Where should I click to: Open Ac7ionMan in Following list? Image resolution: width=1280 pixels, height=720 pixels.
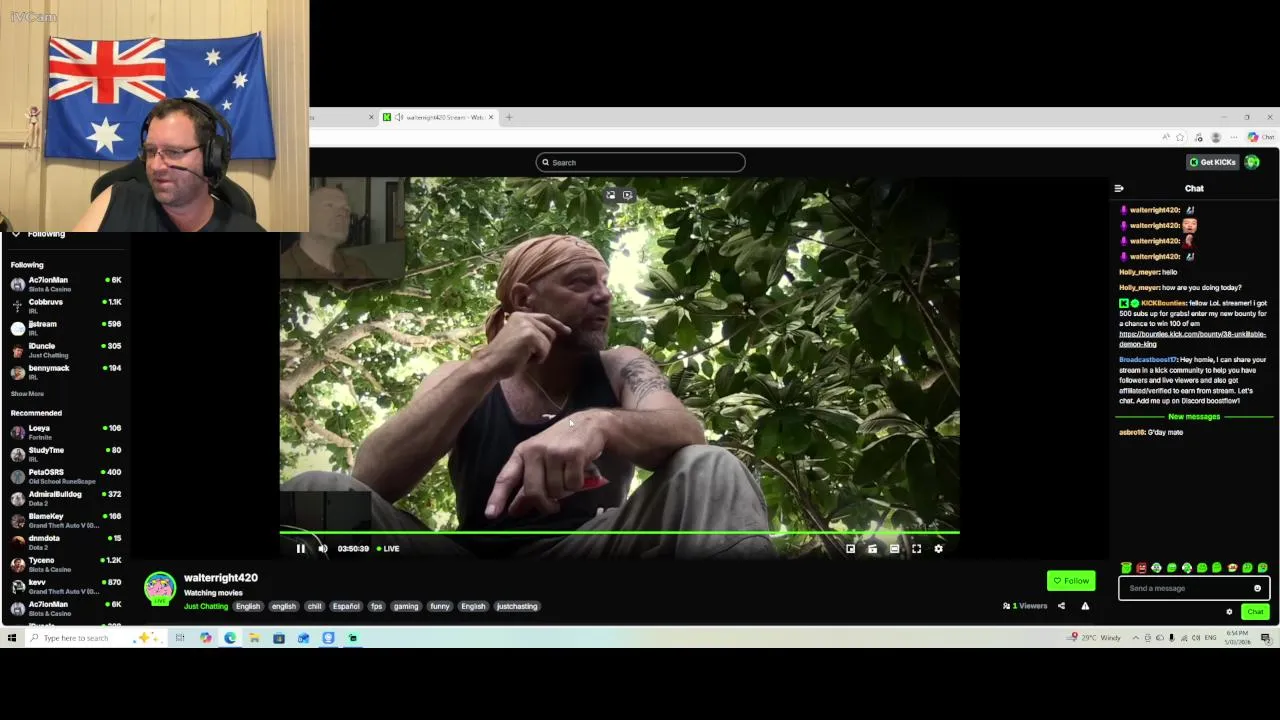pos(66,284)
